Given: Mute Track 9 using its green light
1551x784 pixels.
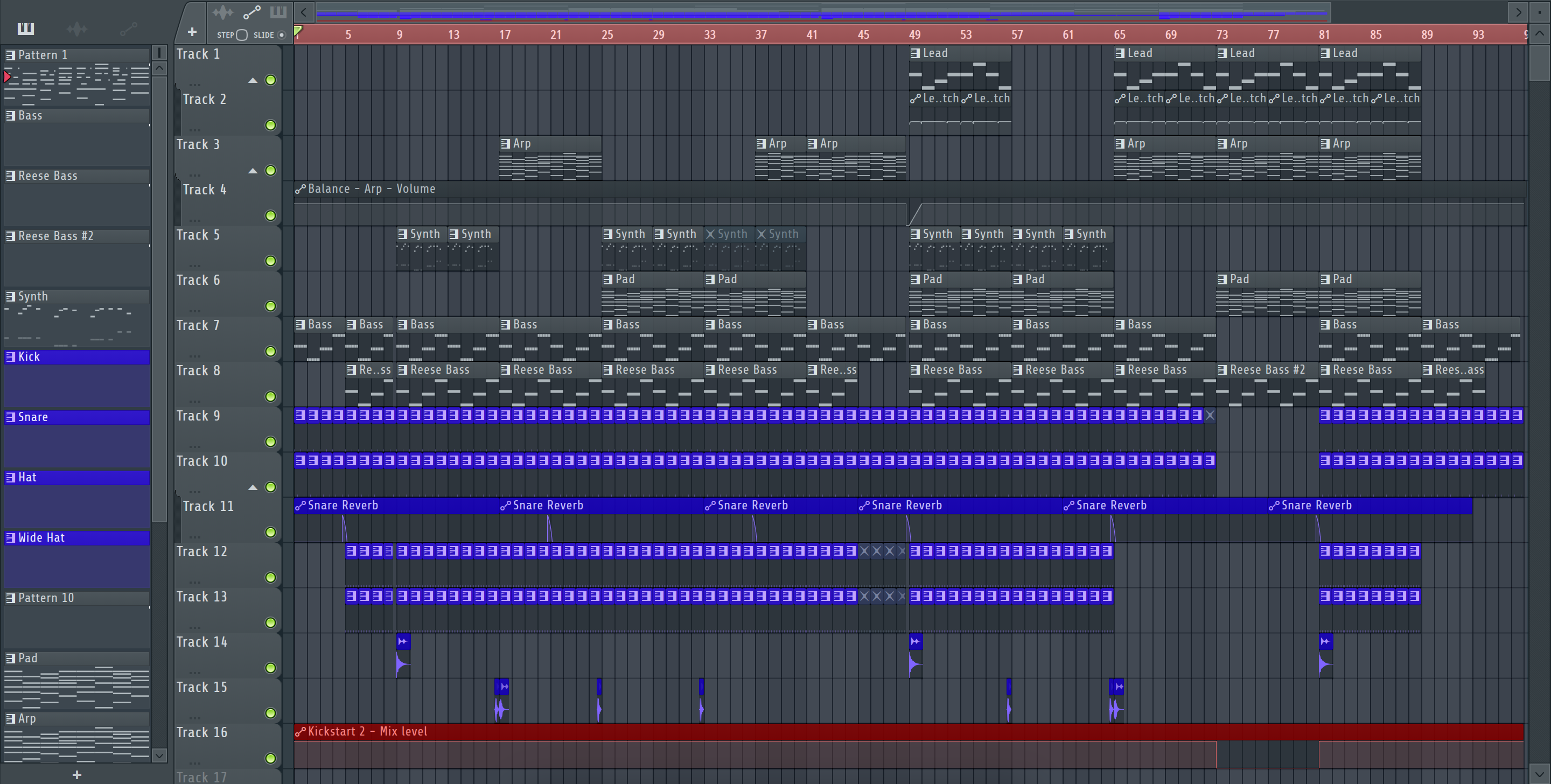Looking at the screenshot, I should 271,442.
